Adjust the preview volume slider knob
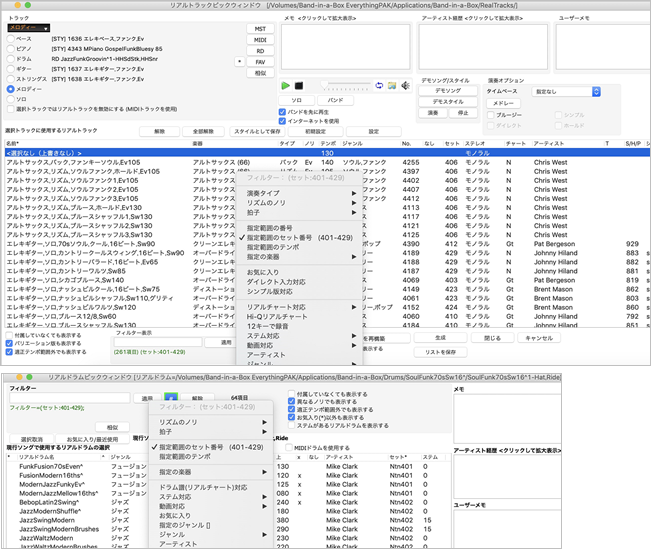Viewport: 654px width, 551px height. point(324,85)
